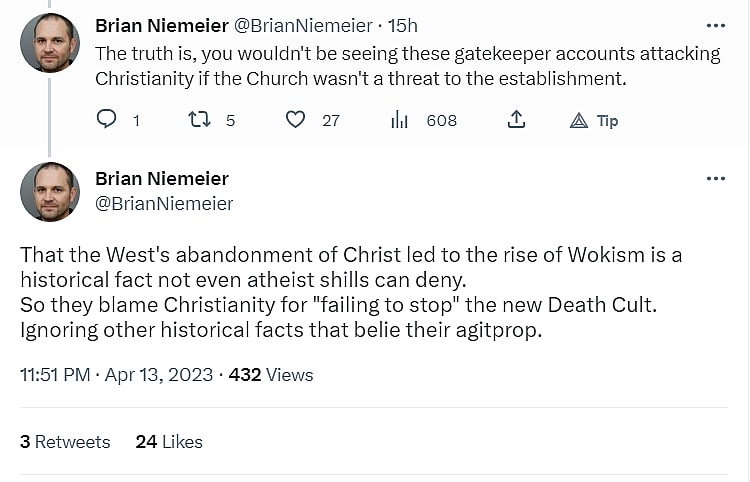Open Brian Niemeier name on first tweet

(x=161, y=25)
